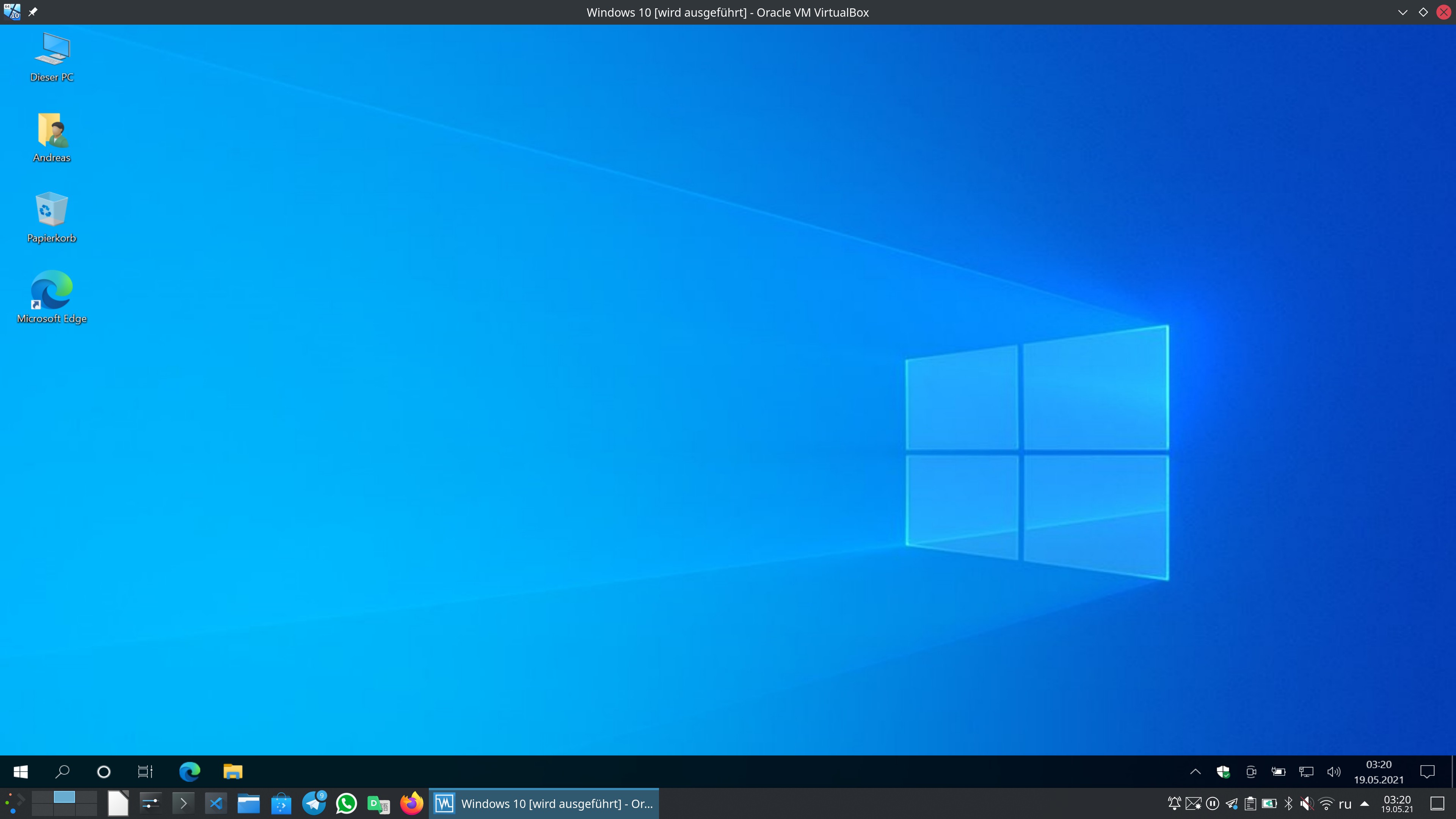
Task: Open the mail notifier envelope tray icon
Action: pos(1193,804)
